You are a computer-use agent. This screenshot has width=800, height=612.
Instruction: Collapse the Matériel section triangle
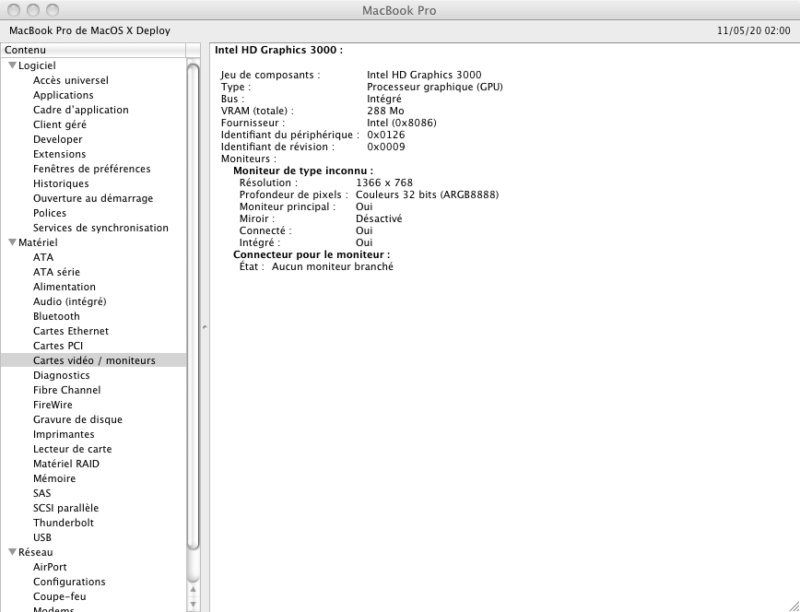point(13,242)
